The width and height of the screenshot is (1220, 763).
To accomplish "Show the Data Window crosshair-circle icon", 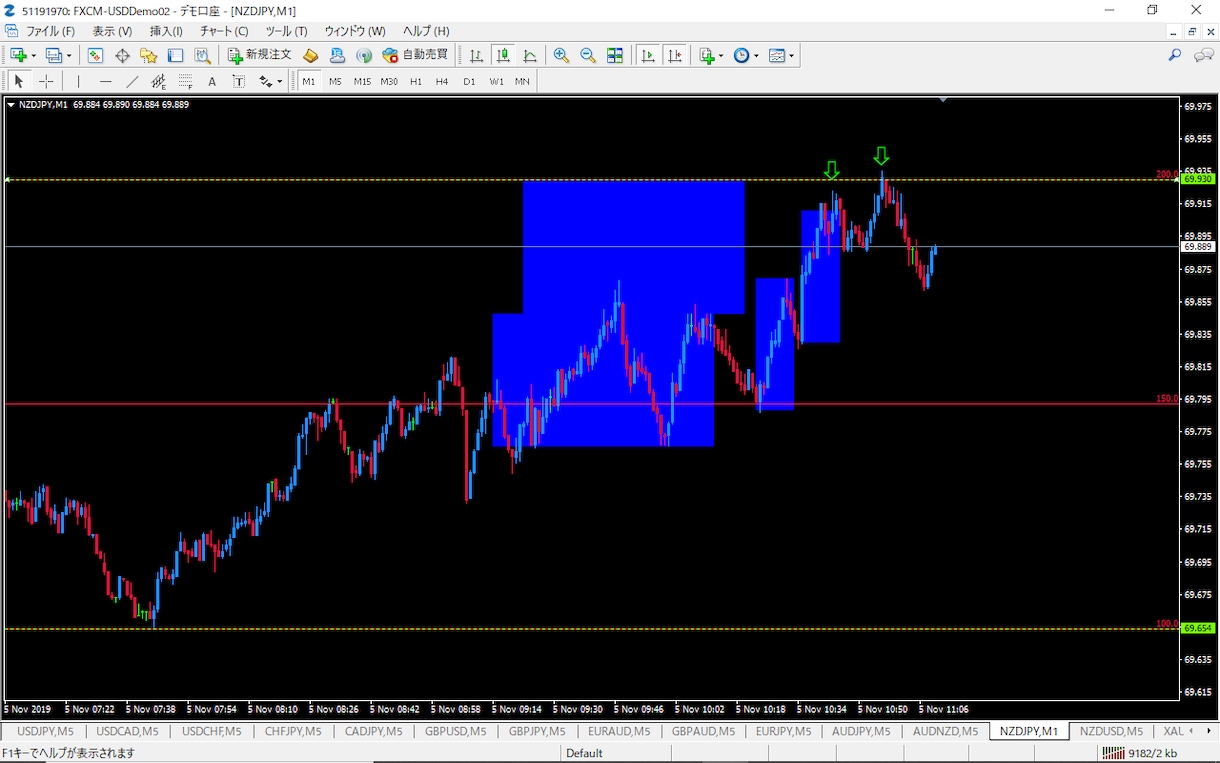I will (x=123, y=56).
